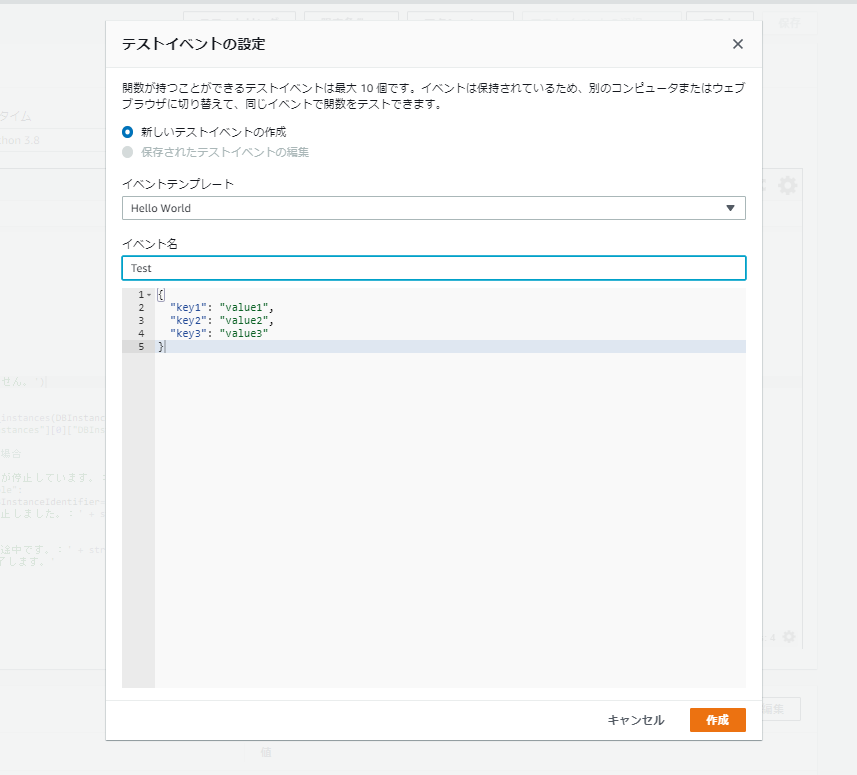857x775 pixels.
Task: Click the "key1": "value1" line in editor
Action: [221, 308]
